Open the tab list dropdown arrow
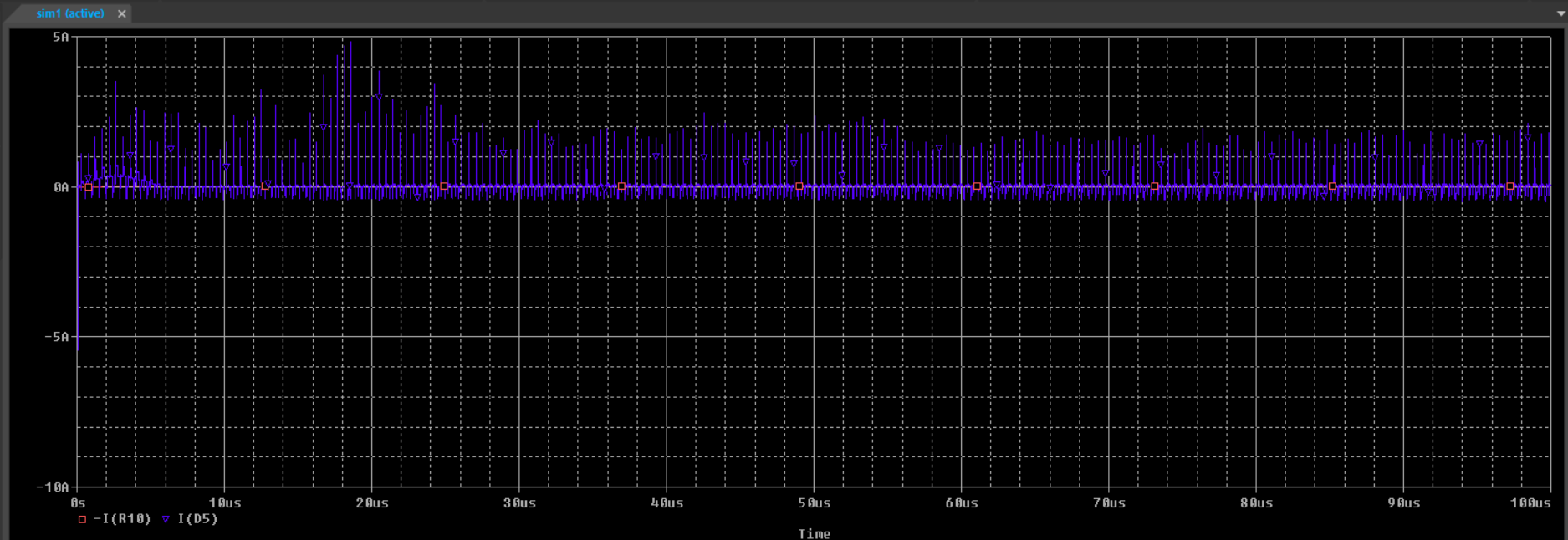 (x=1560, y=13)
